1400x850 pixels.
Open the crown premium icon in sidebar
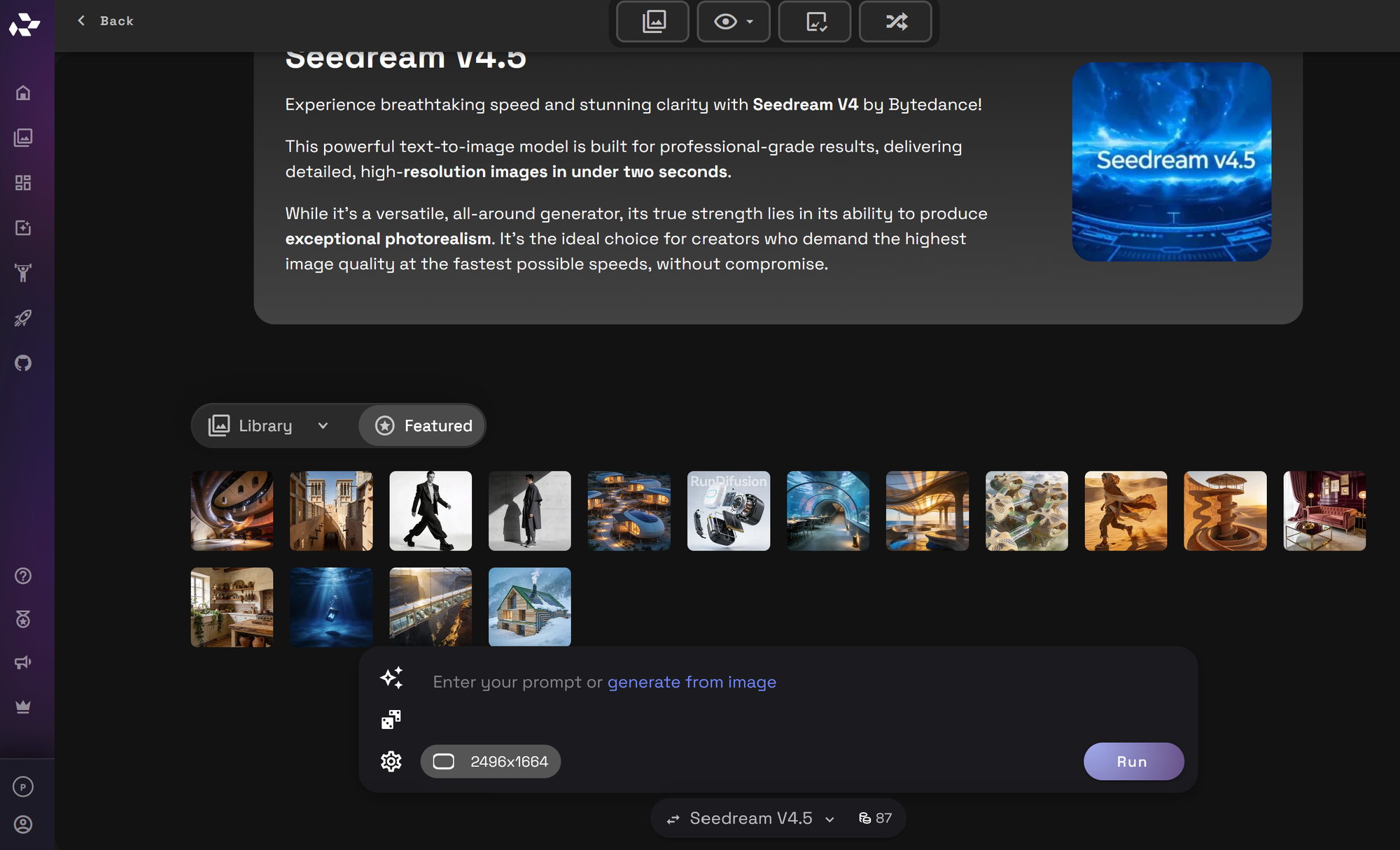23,707
